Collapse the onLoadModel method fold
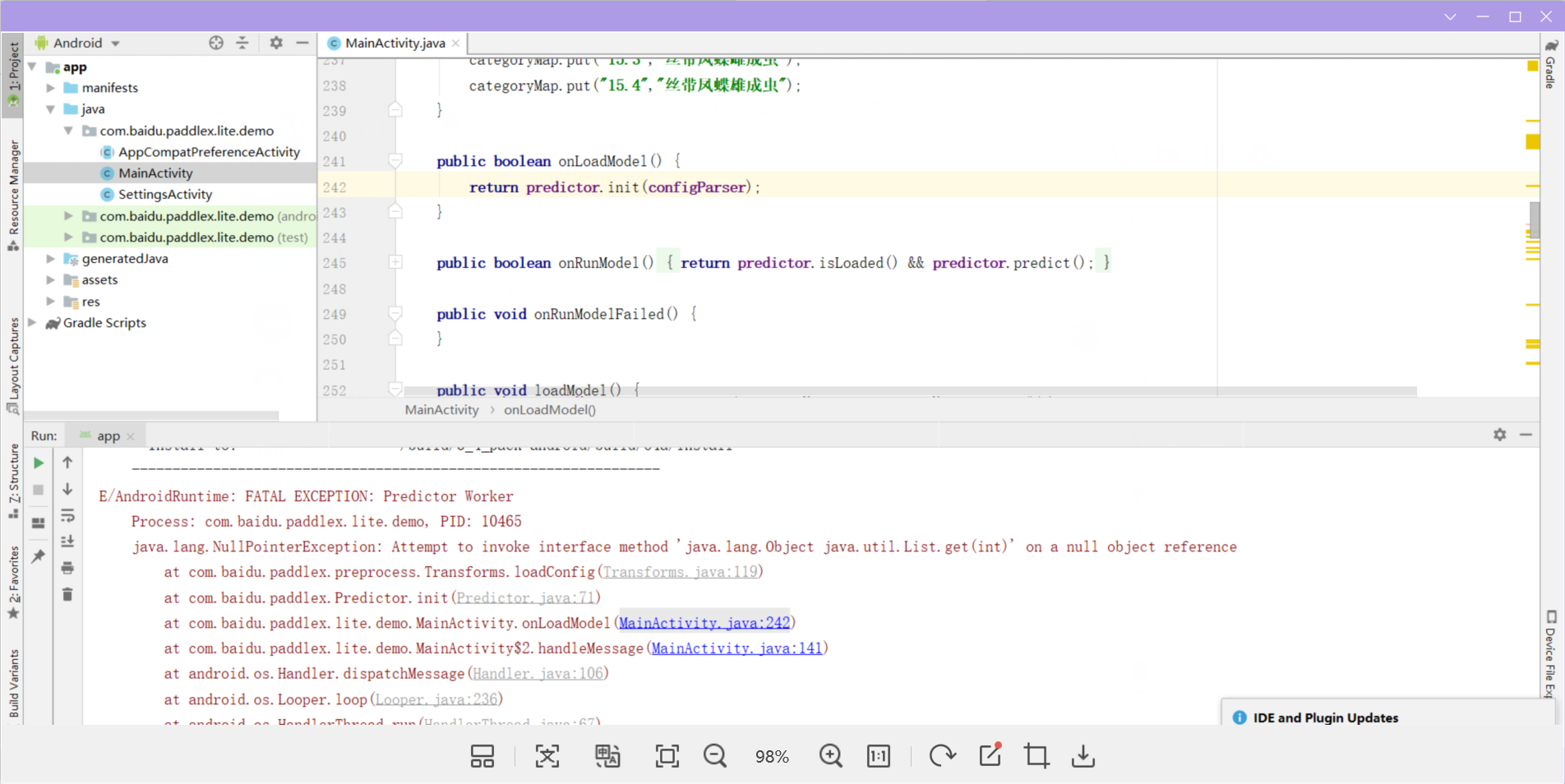This screenshot has width=1565, height=784. pyautogui.click(x=395, y=161)
